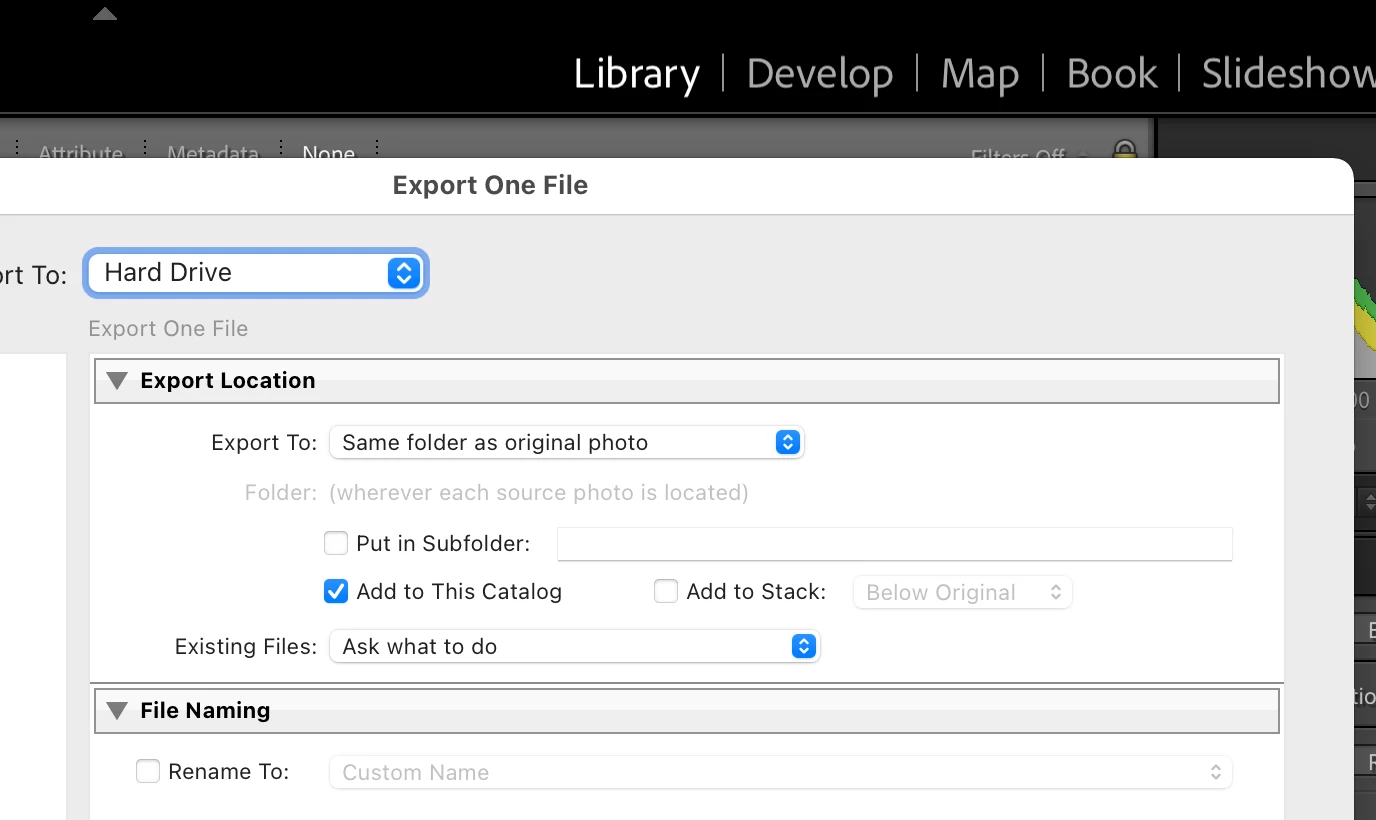The image size is (1376, 820).
Task: Go to the Map module
Action: coord(979,75)
